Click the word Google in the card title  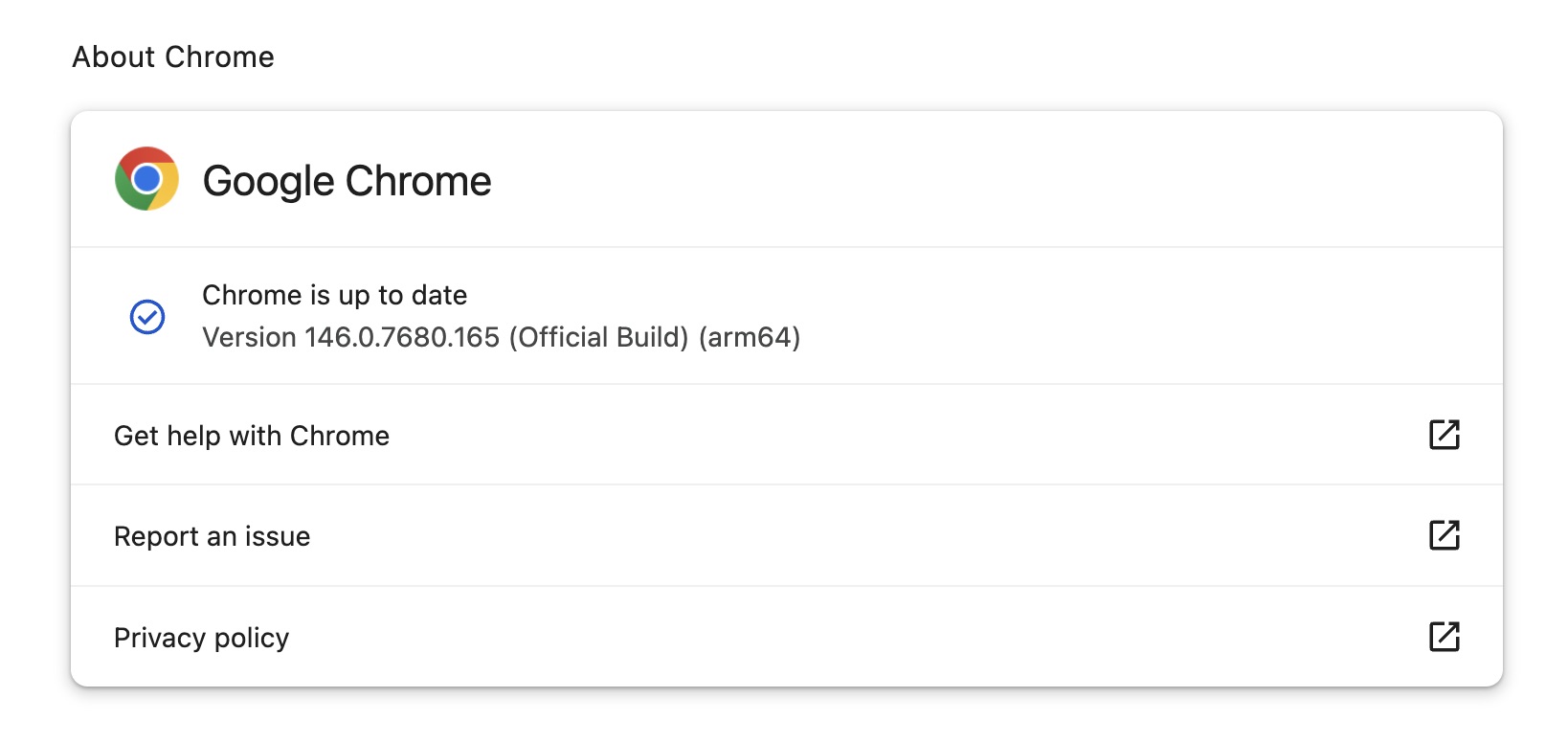tap(268, 181)
